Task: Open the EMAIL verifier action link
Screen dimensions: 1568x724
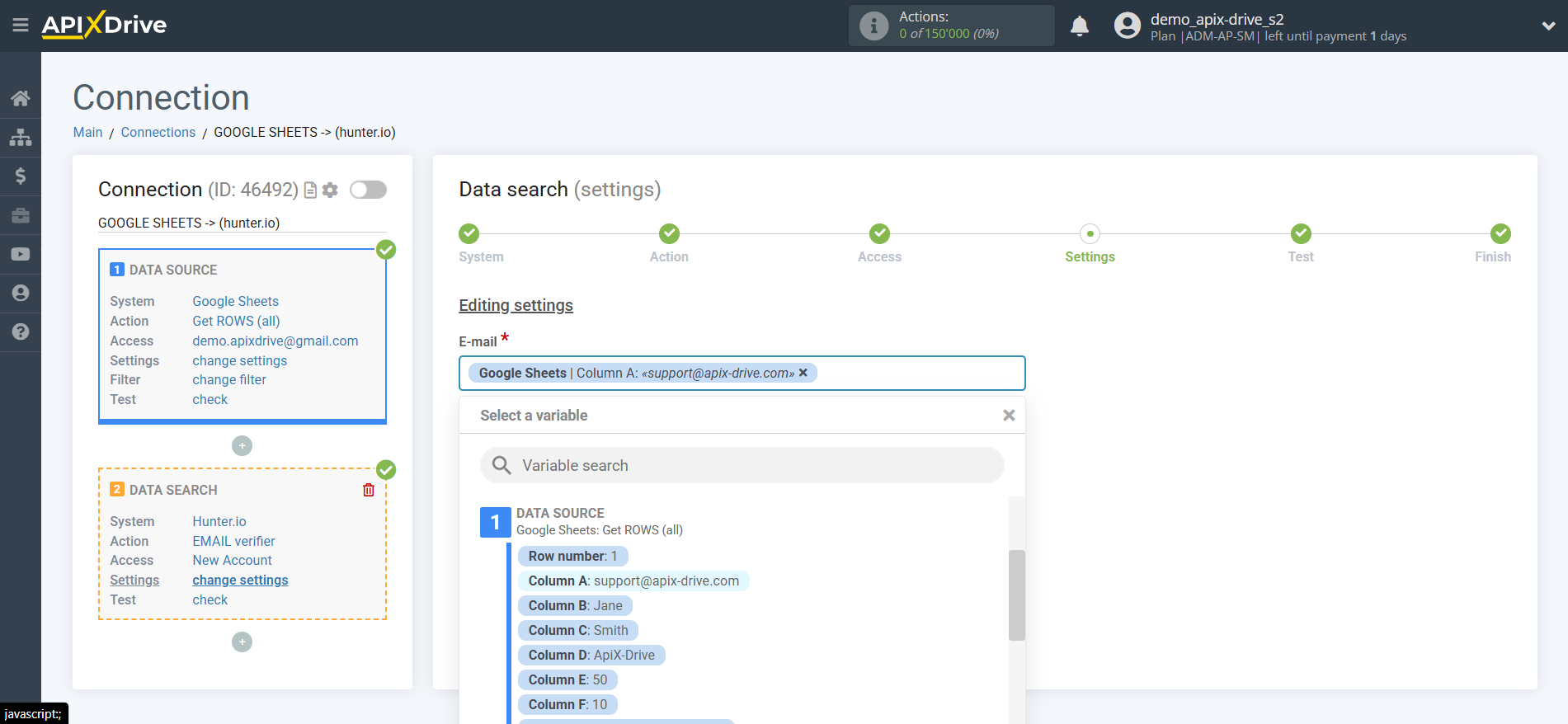Action: click(233, 542)
